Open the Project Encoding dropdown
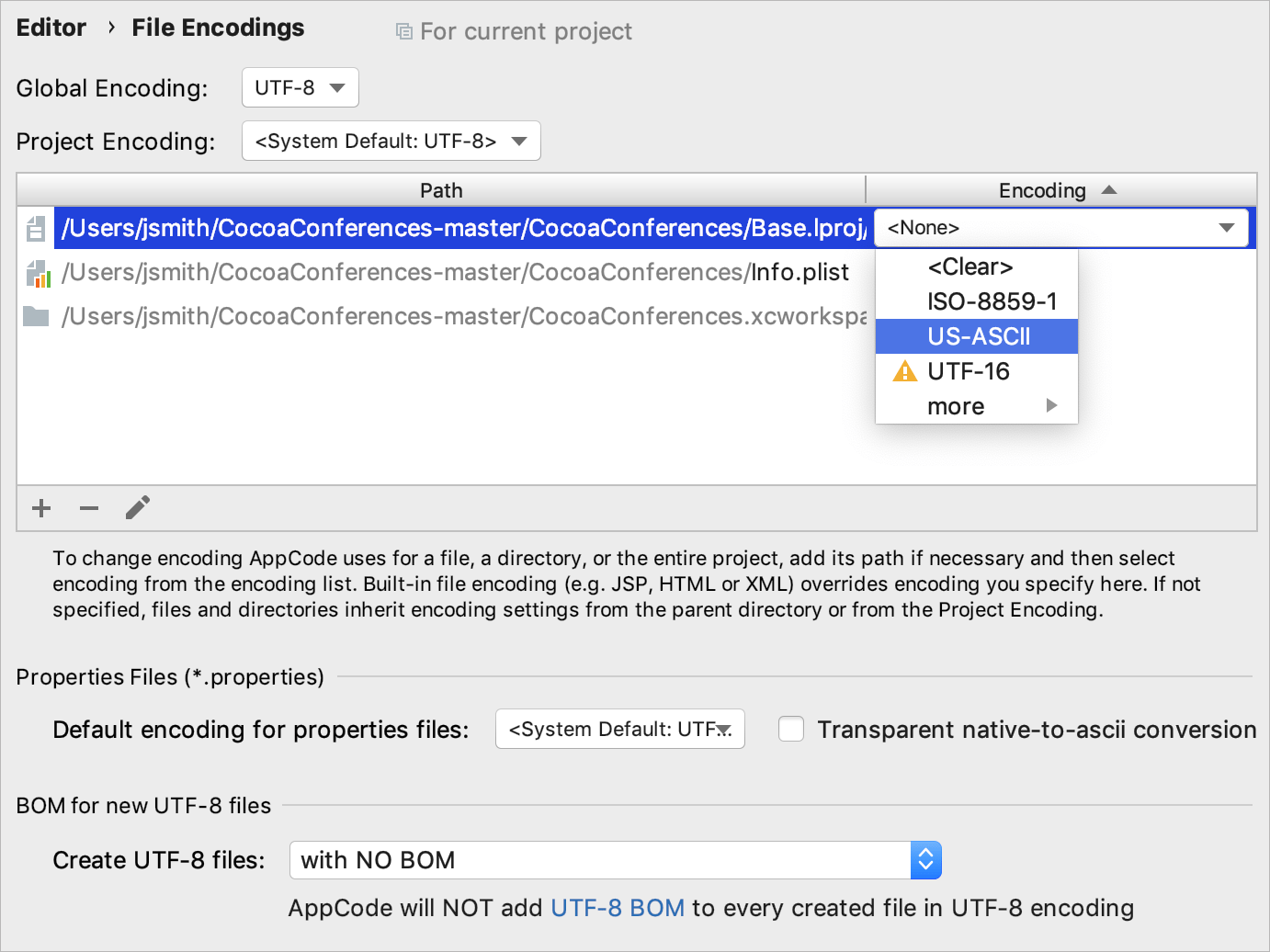Image resolution: width=1270 pixels, height=952 pixels. 391,141
